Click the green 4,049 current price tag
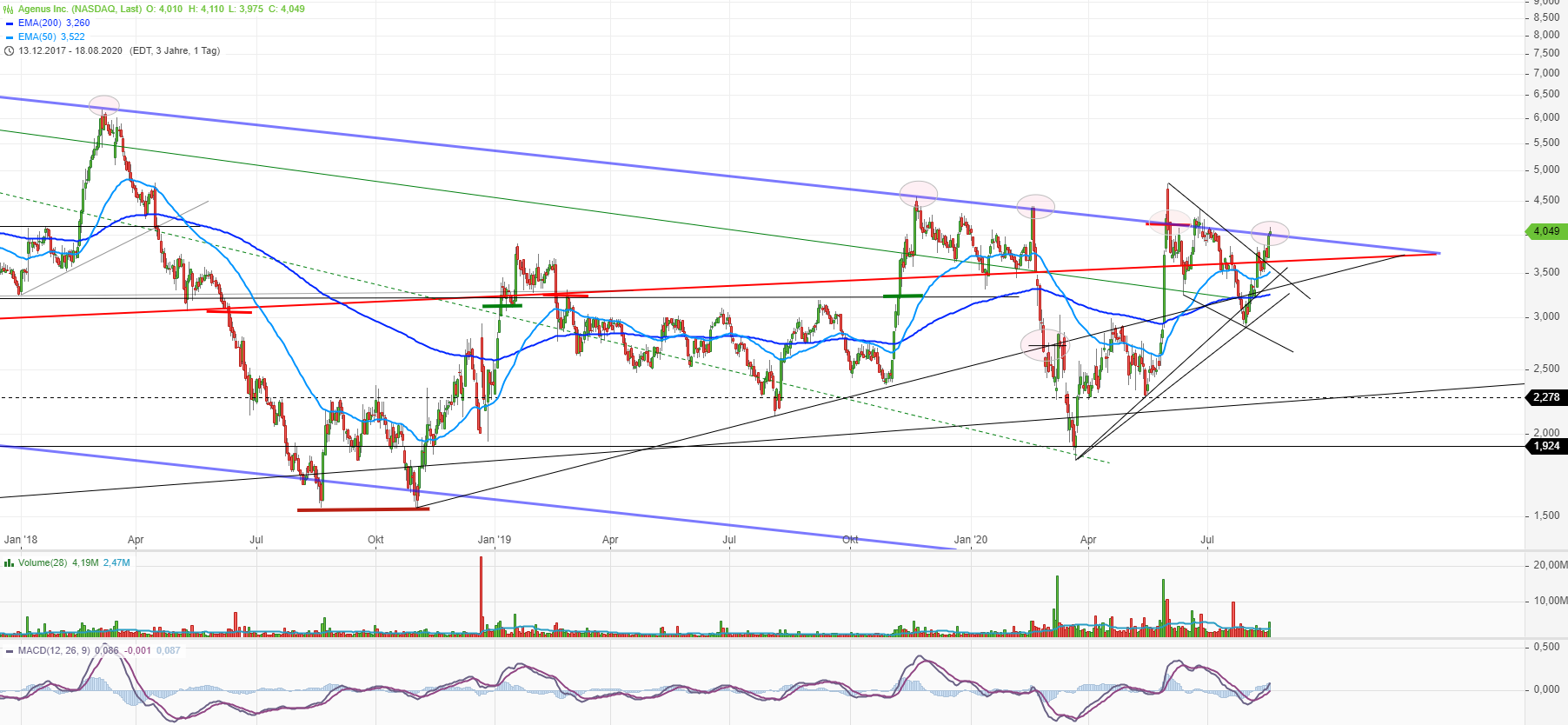This screenshot has width=1568, height=725. [1545, 231]
